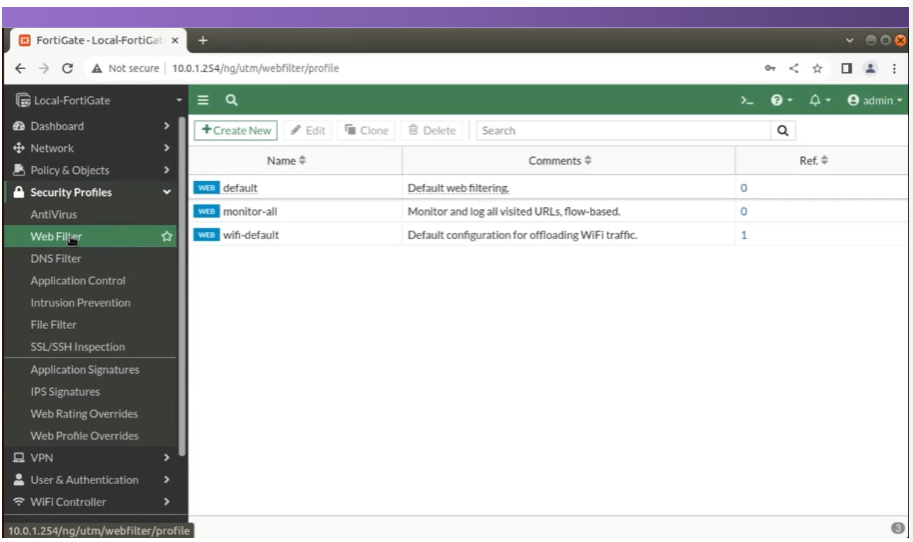Open the tab search chevron
The width and height of the screenshot is (913, 542).
click(850, 40)
